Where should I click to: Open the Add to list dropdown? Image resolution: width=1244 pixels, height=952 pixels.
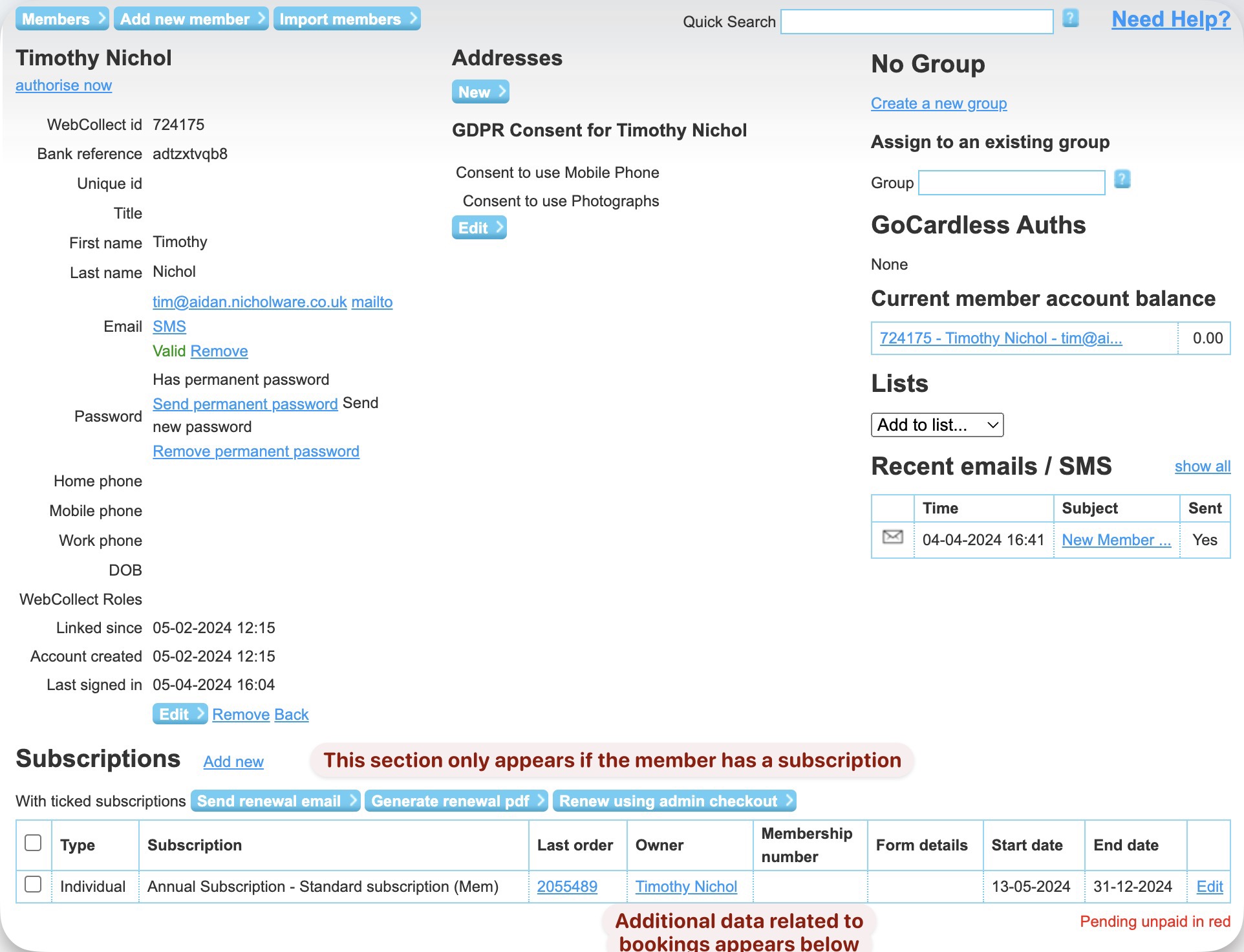point(937,425)
